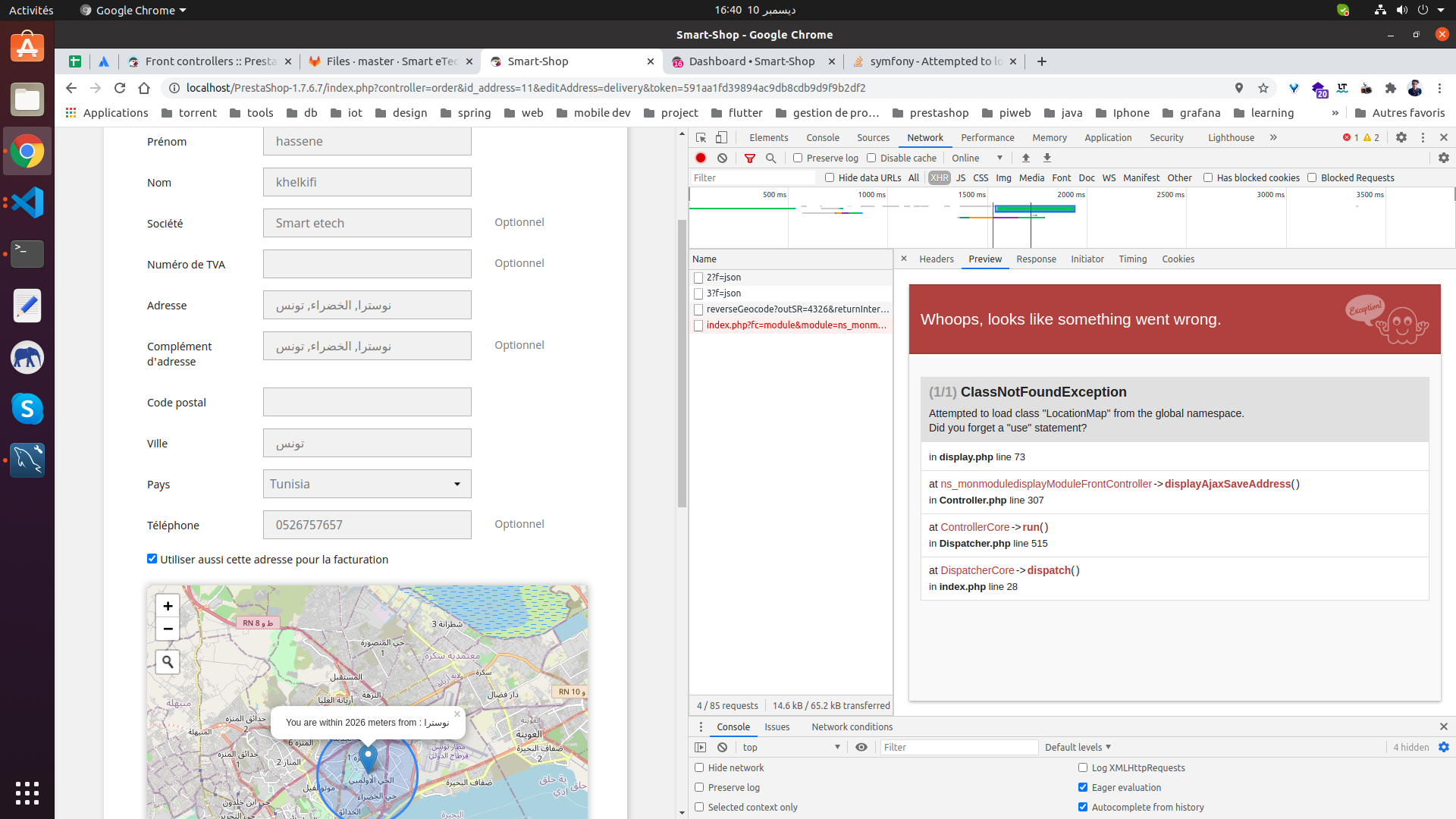Check Disable cache option
This screenshot has height=819, width=1456.
point(871,158)
